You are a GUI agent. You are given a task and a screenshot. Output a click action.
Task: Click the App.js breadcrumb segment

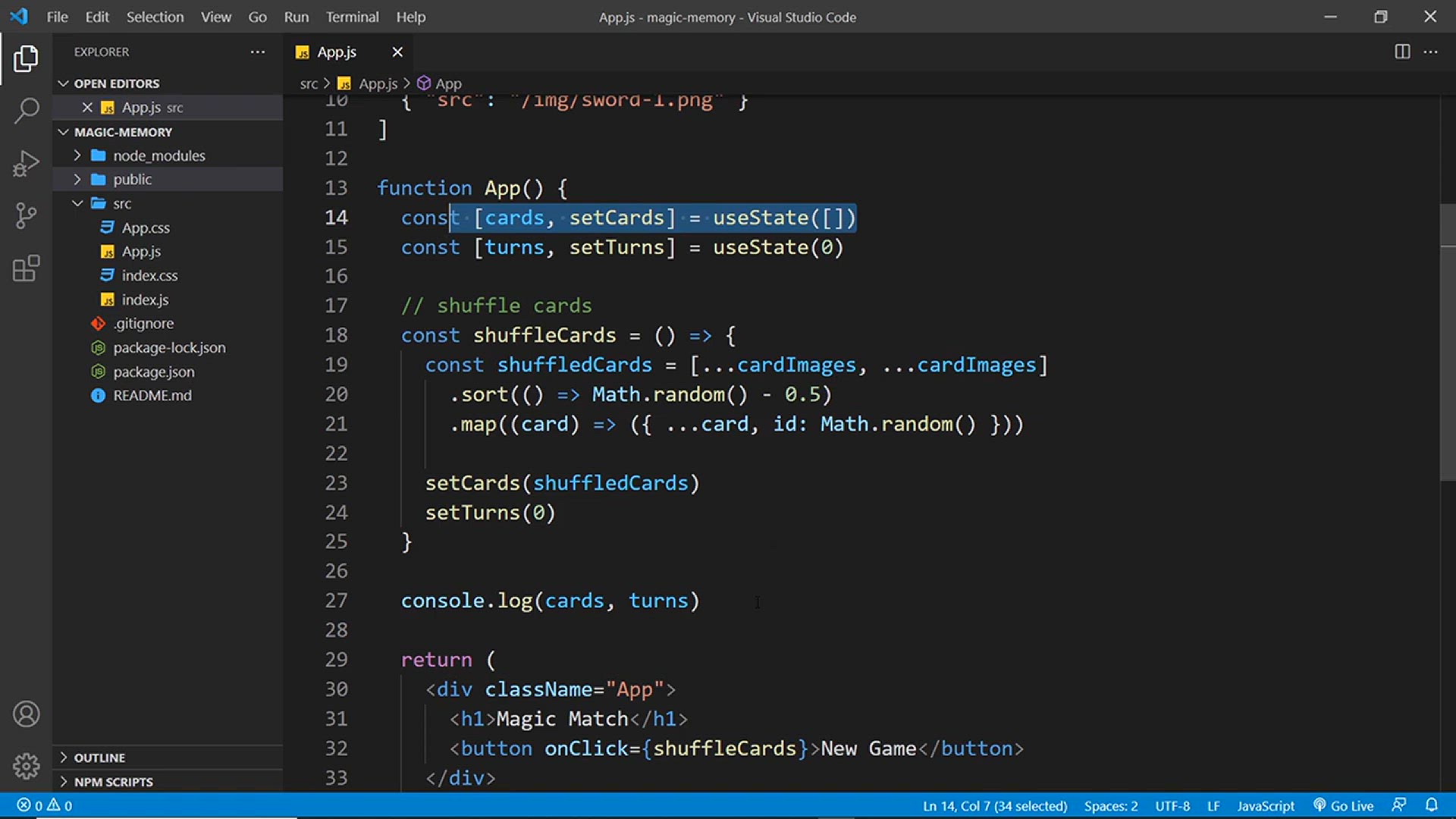coord(378,83)
